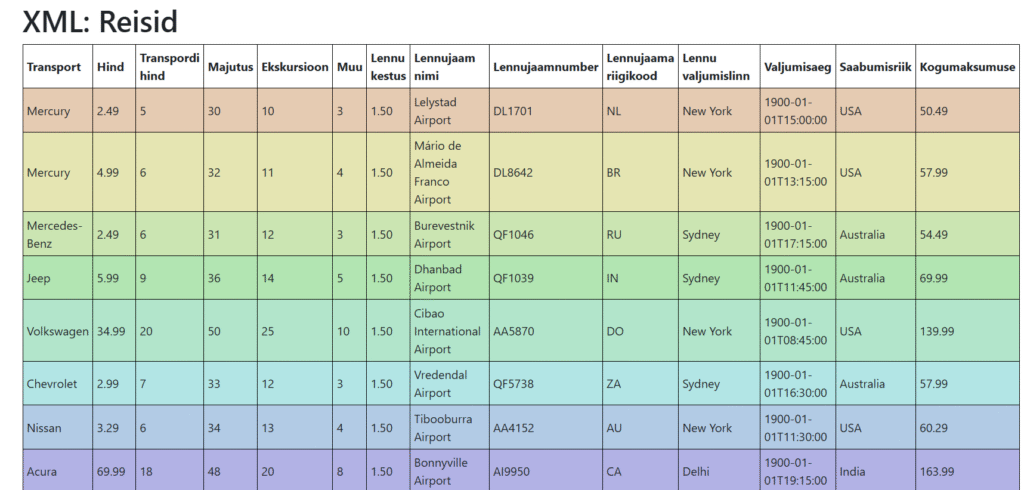Select flight number DL1701
Viewport: 1024px width, 490px height.
[513, 111]
